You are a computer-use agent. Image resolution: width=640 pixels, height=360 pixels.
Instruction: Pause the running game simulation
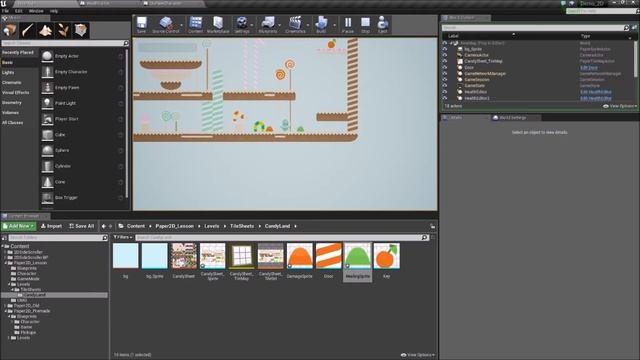pos(348,24)
